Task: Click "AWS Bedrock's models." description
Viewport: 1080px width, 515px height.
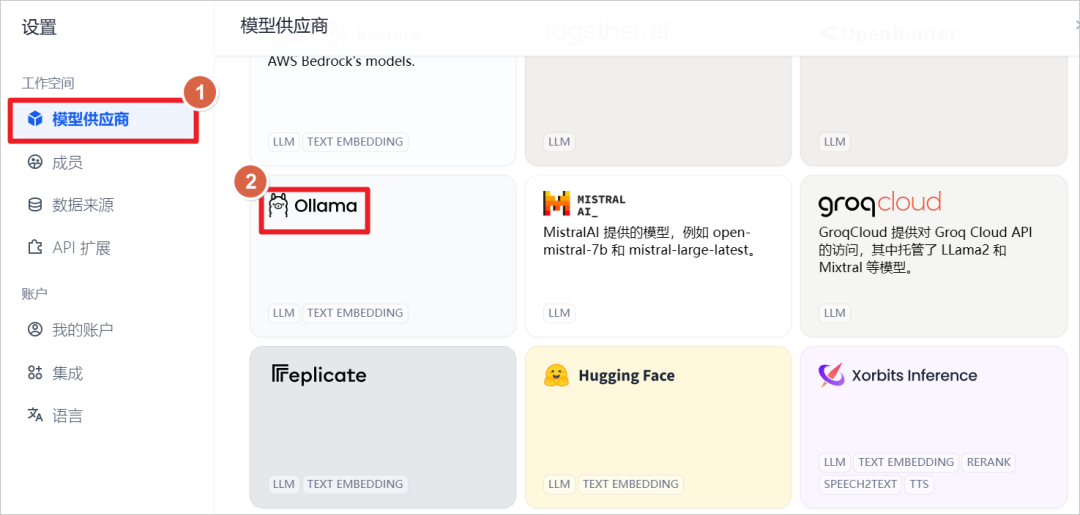Action: (341, 61)
